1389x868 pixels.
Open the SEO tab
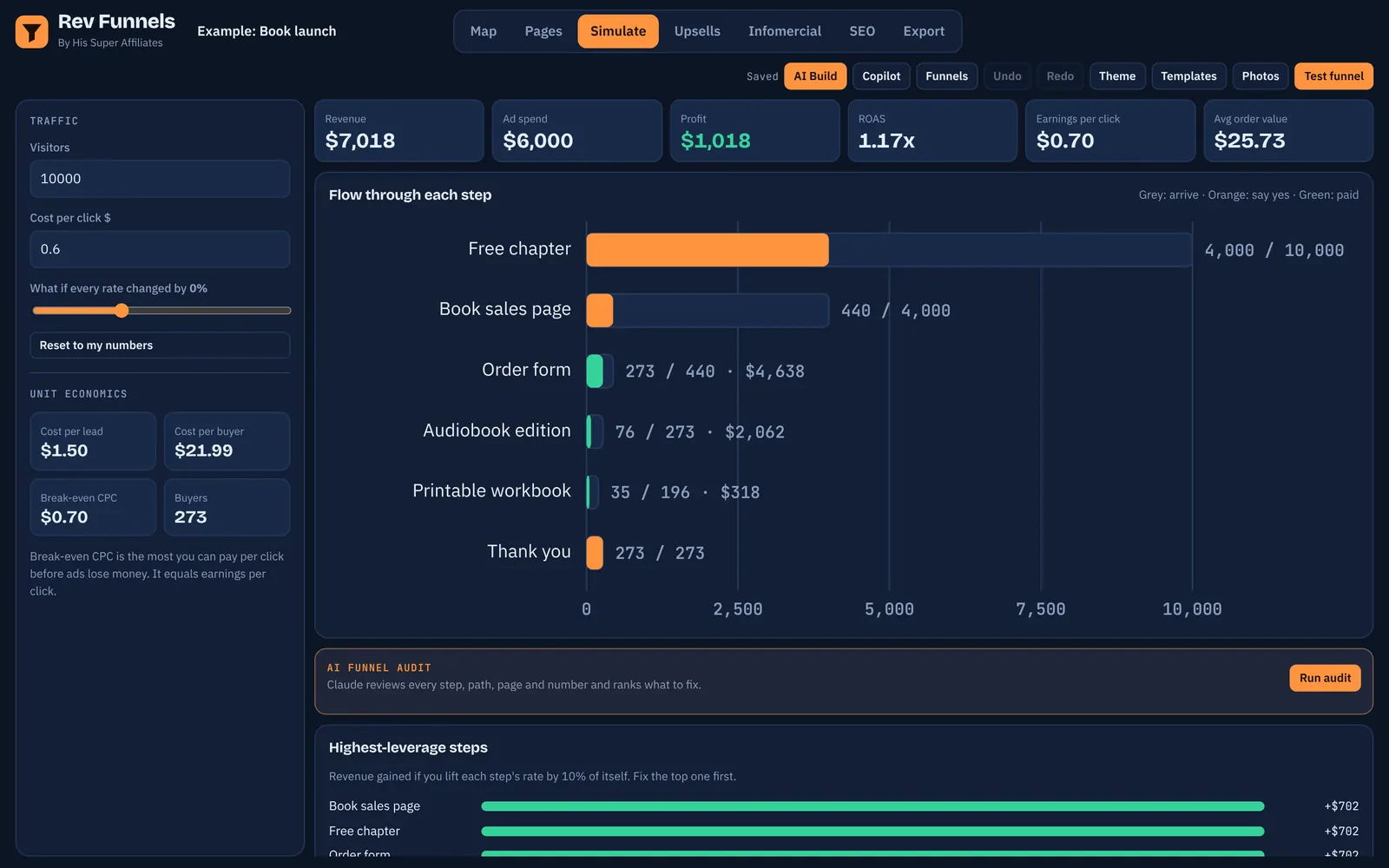pyautogui.click(x=862, y=31)
